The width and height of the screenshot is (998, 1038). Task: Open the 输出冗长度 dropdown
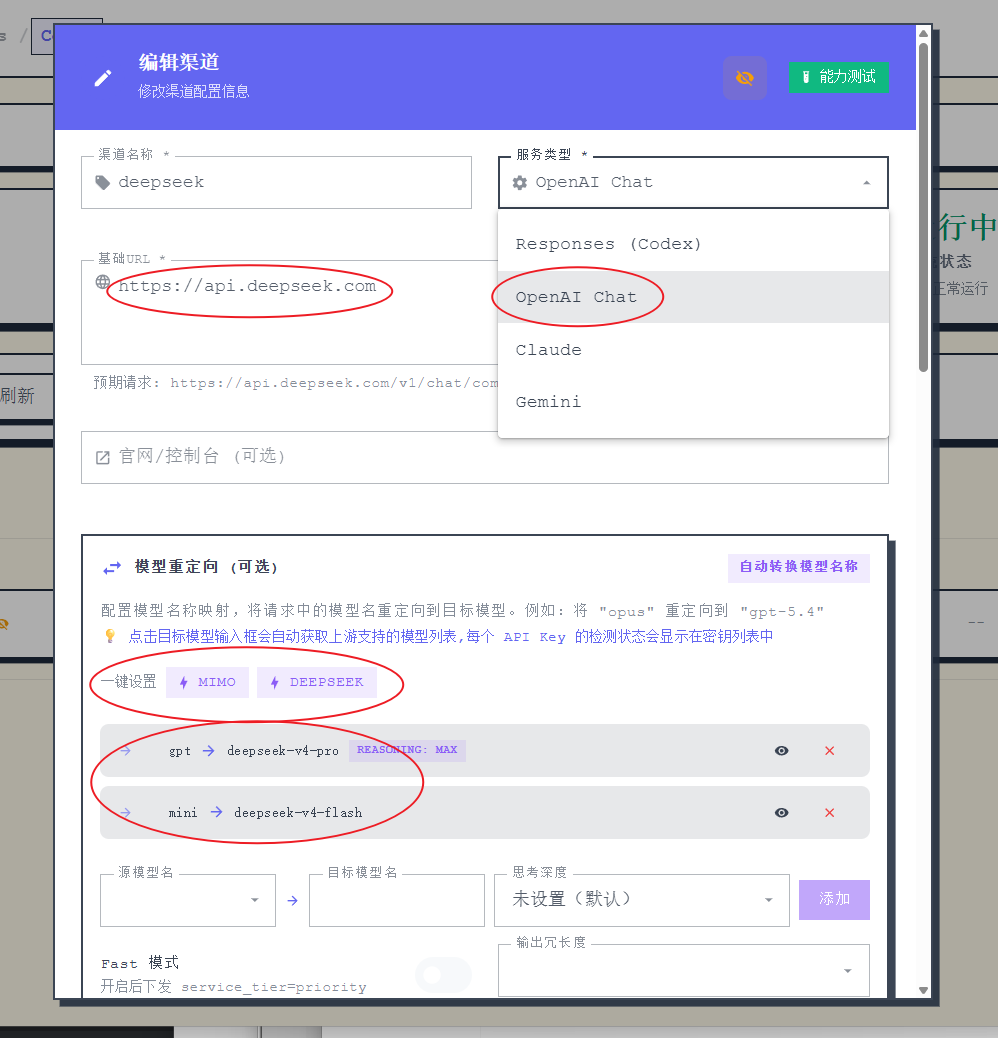pyautogui.click(x=684, y=970)
